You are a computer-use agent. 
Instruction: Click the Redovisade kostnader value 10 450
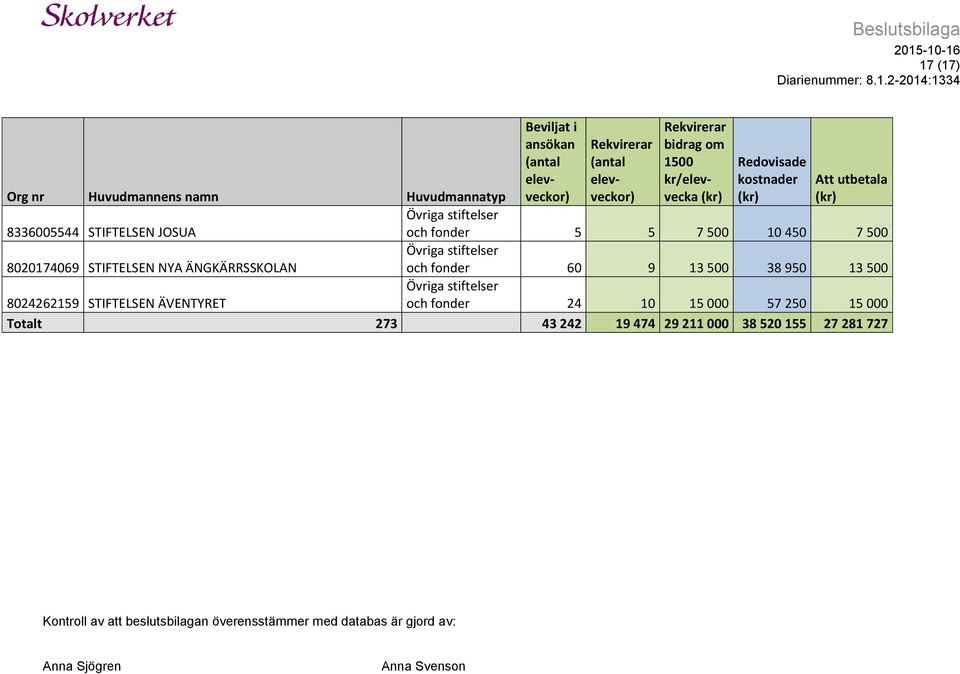click(786, 233)
